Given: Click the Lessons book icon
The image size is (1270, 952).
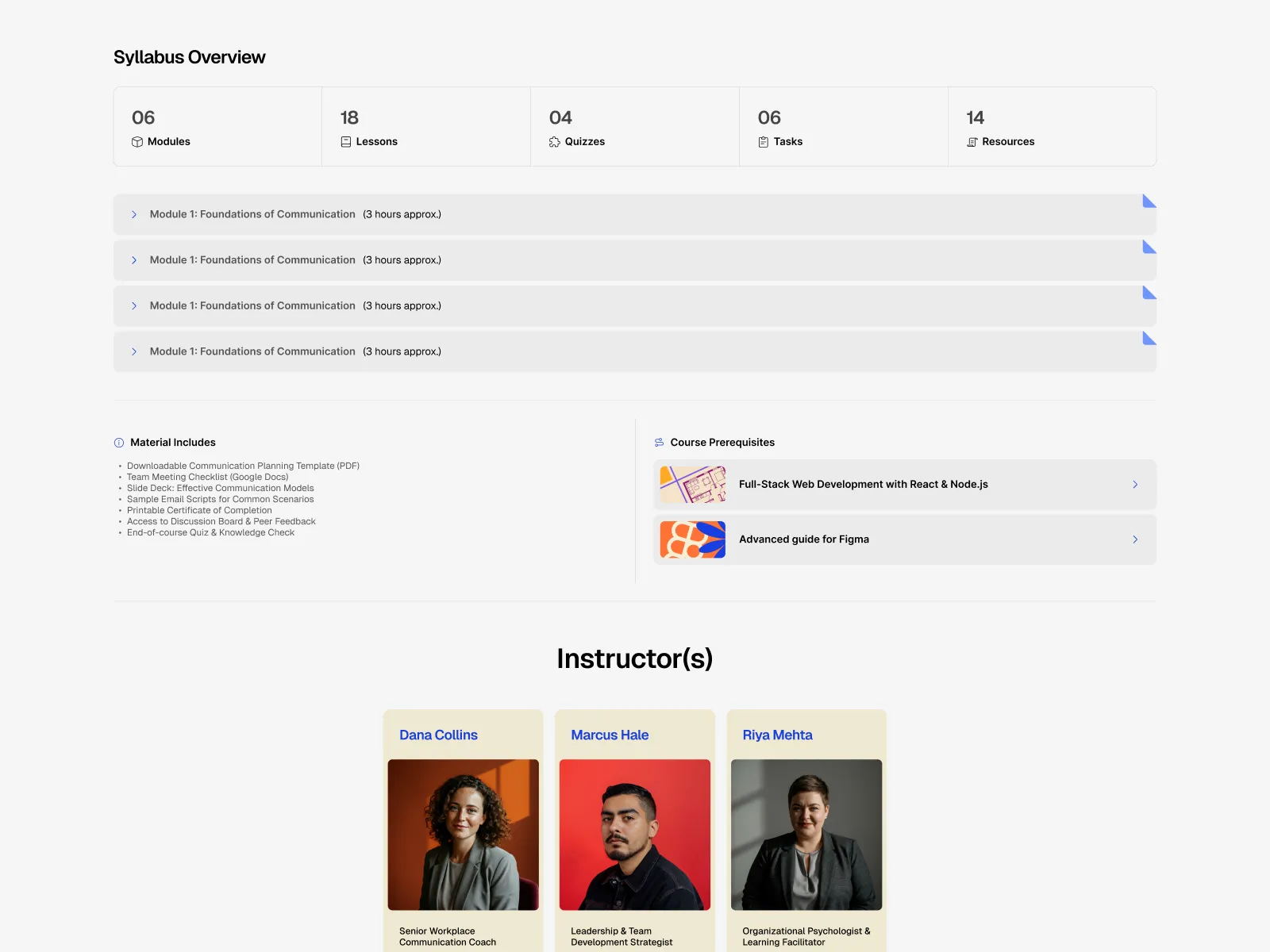Looking at the screenshot, I should tap(345, 142).
